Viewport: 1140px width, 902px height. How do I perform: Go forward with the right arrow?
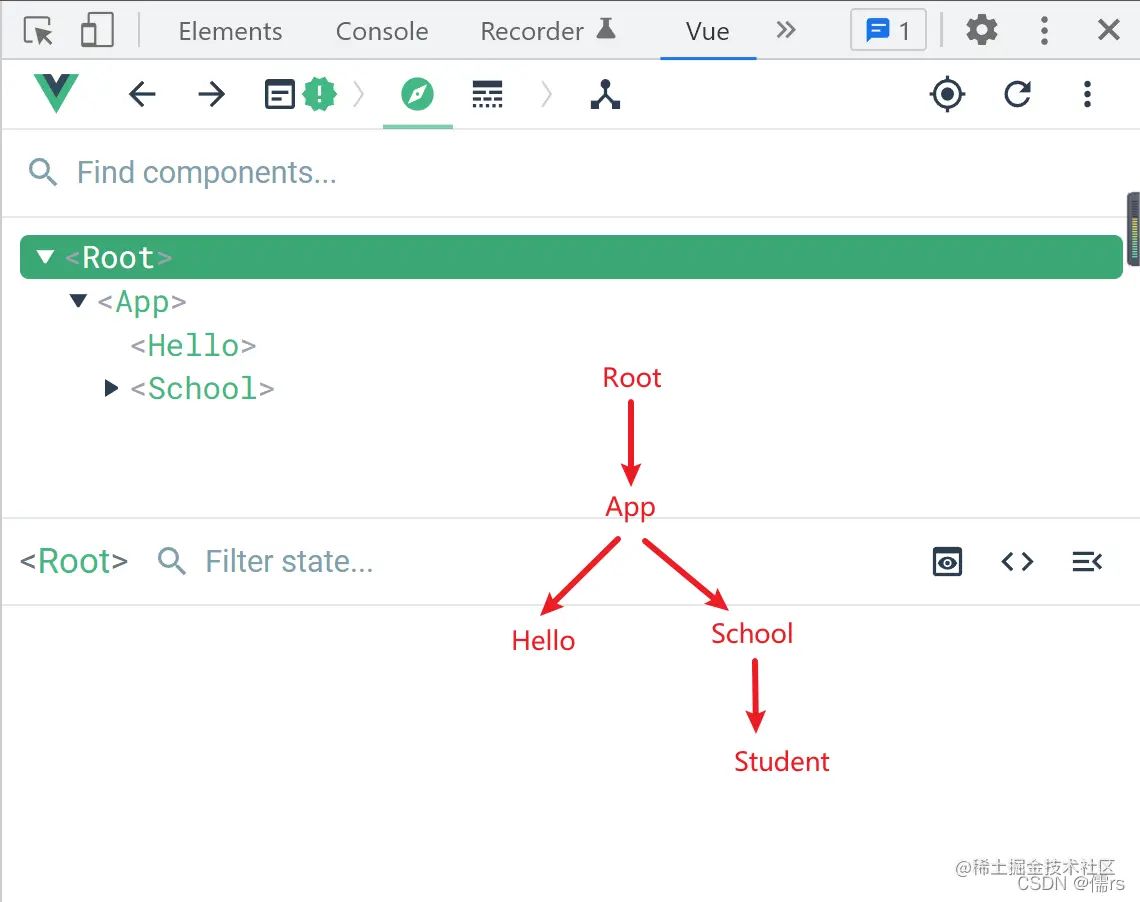coord(212,94)
